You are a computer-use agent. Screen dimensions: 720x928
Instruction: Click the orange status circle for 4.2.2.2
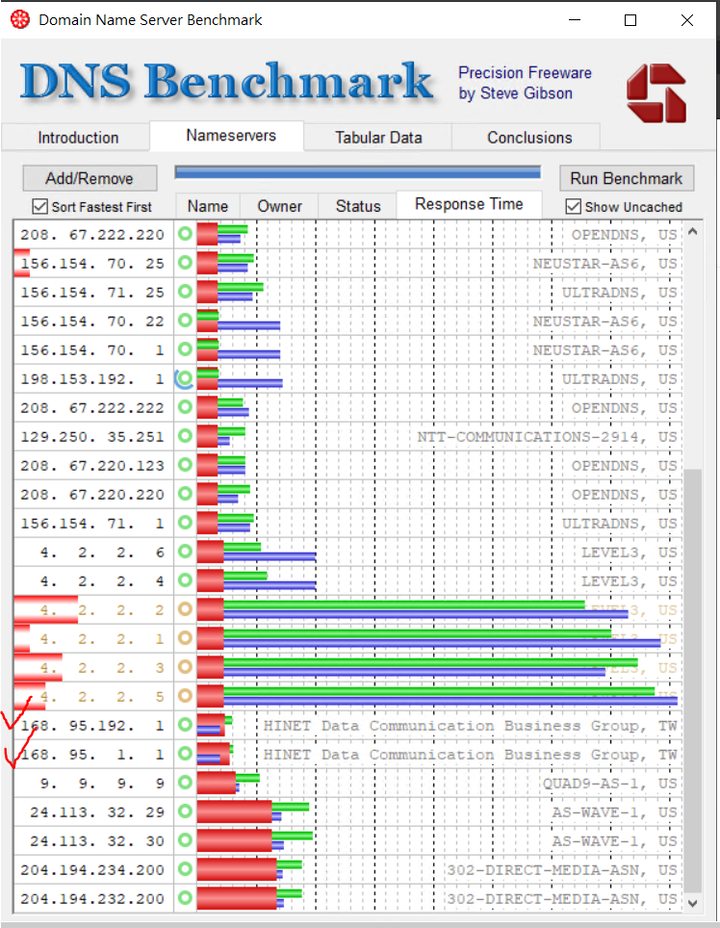pos(185,609)
